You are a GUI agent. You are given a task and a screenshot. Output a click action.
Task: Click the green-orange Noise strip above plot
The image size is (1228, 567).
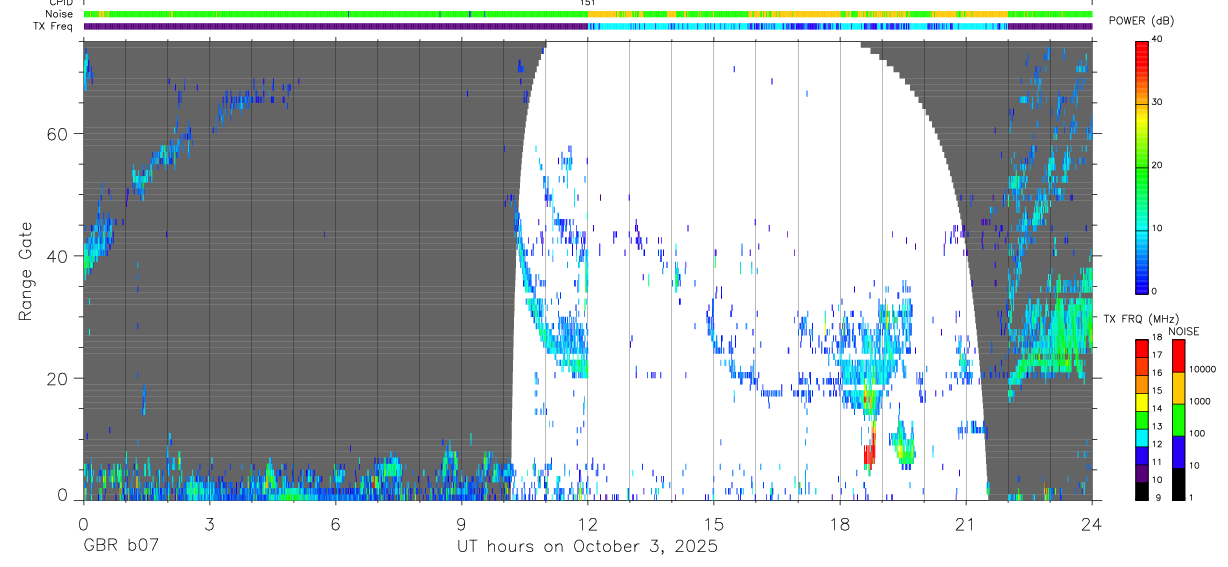pyautogui.click(x=588, y=14)
